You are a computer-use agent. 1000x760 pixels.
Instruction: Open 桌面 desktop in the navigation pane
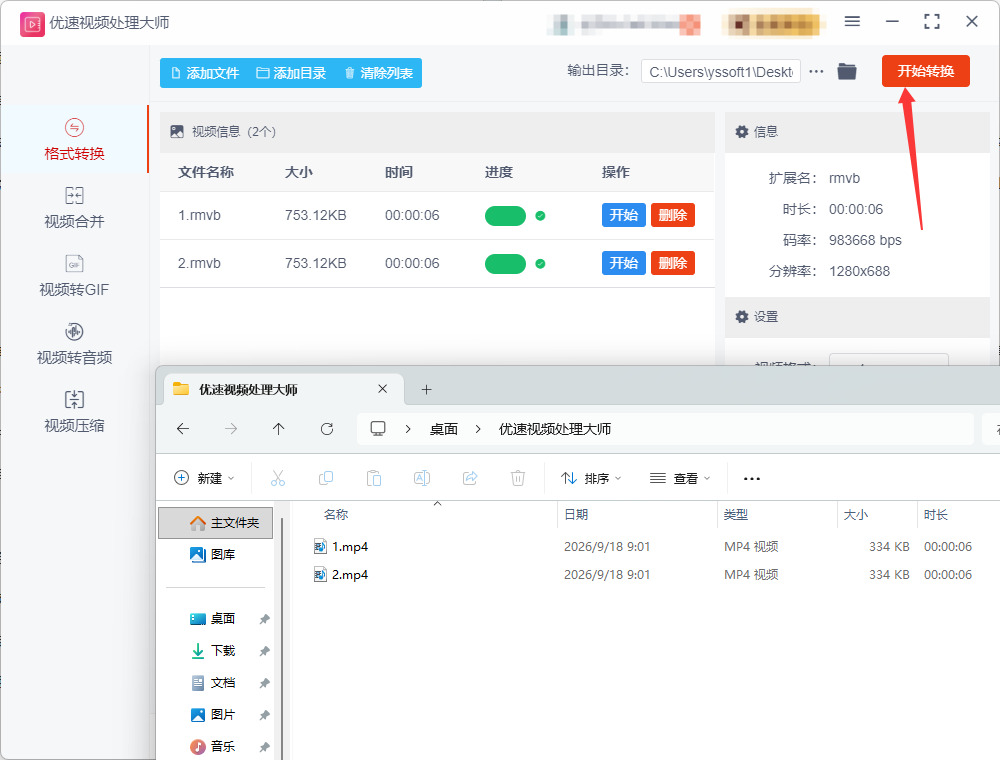(x=213, y=618)
